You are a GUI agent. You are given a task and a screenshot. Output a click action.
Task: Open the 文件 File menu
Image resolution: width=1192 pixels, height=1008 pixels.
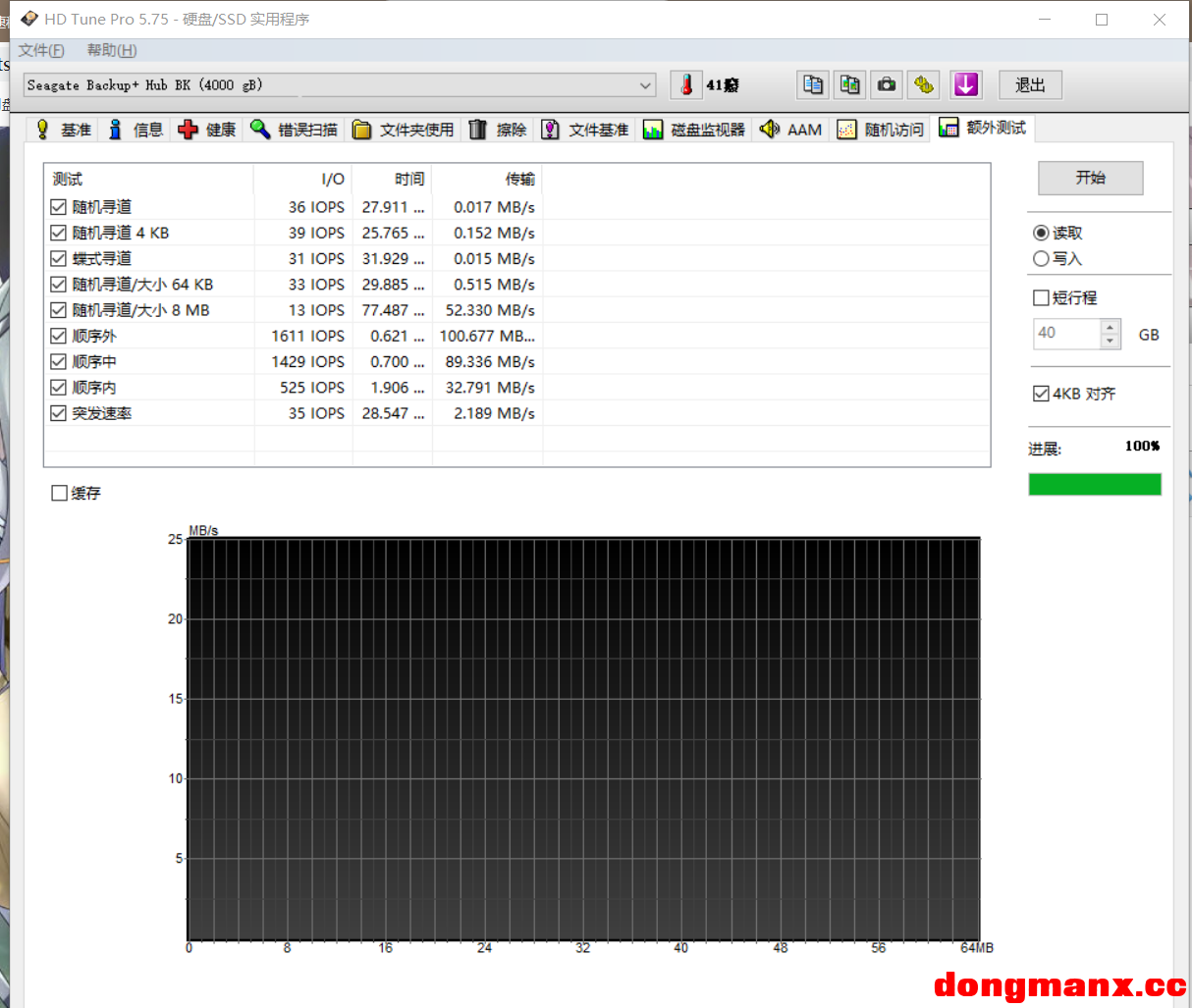tap(41, 50)
